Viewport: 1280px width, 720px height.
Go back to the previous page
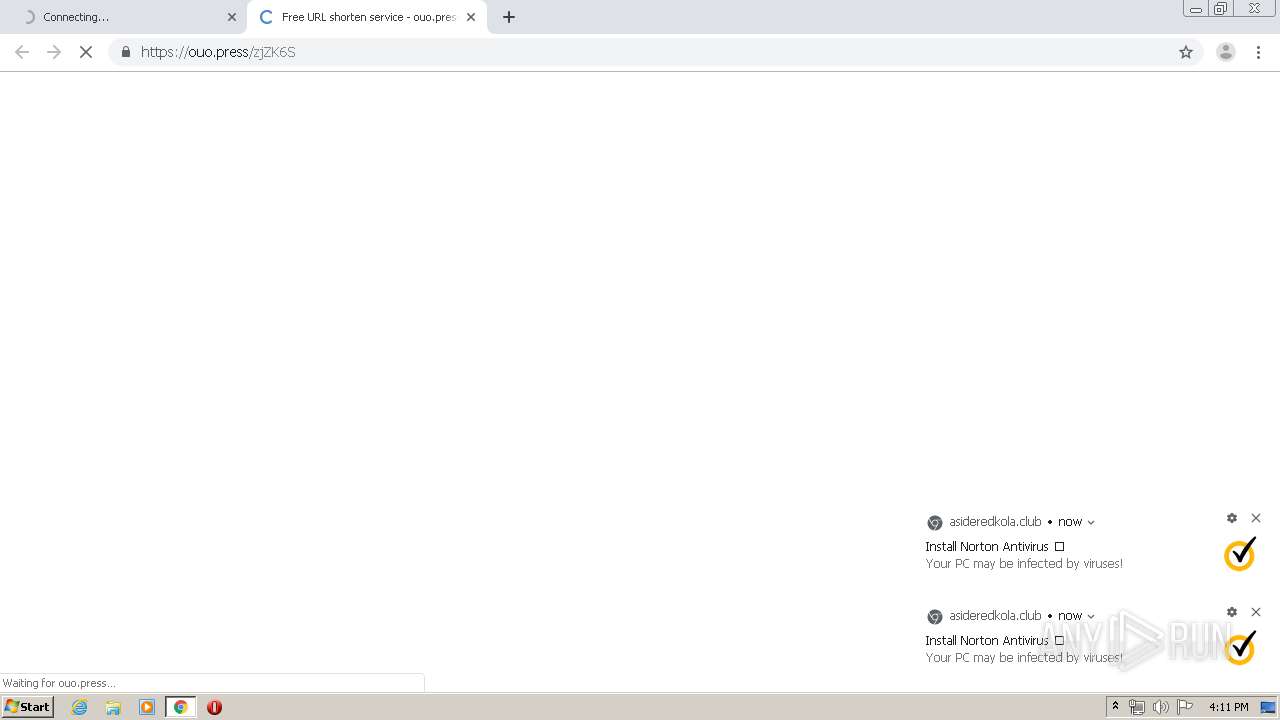point(22,52)
